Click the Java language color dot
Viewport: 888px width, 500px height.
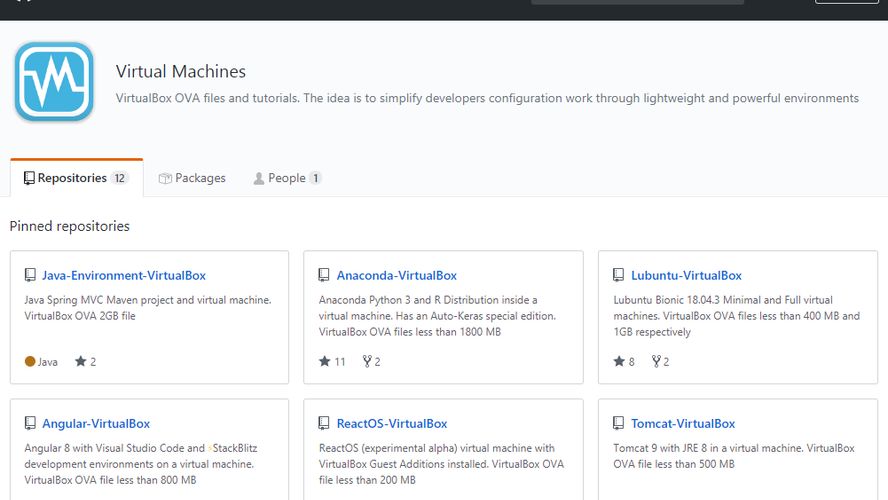click(30, 362)
